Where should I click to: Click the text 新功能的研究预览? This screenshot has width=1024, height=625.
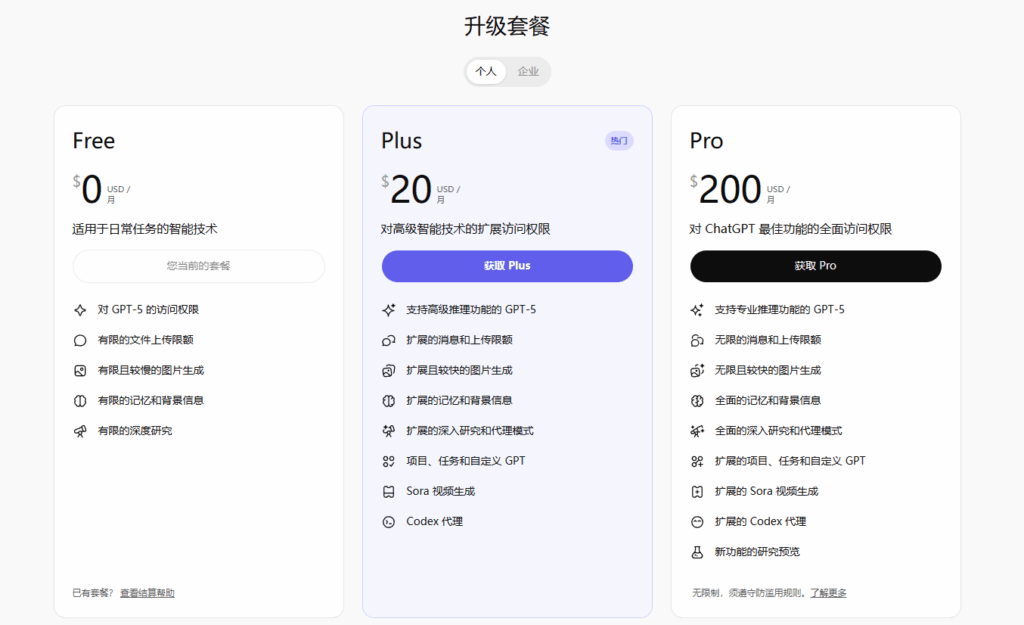[x=757, y=552]
